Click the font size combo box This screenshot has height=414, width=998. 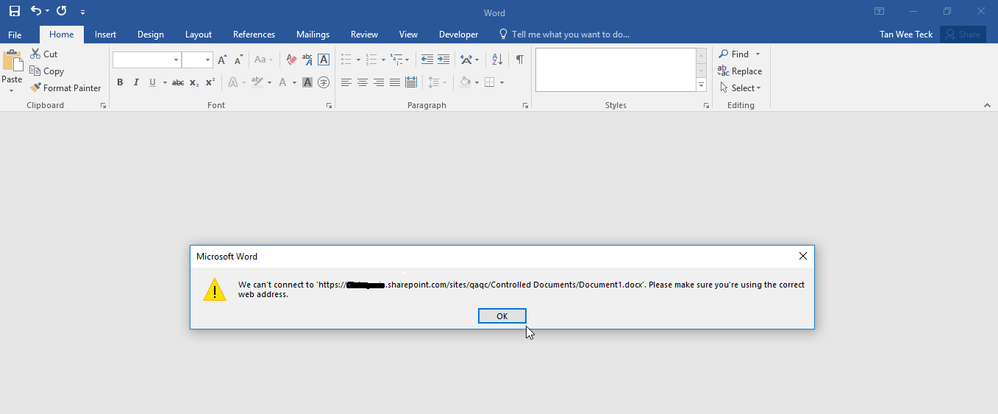pos(197,60)
